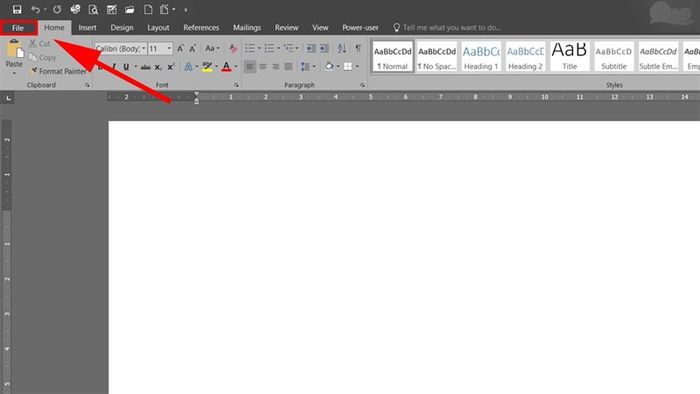Screen dimensions: 700x394
Task: Apply the No Spacing style
Action: (437, 57)
